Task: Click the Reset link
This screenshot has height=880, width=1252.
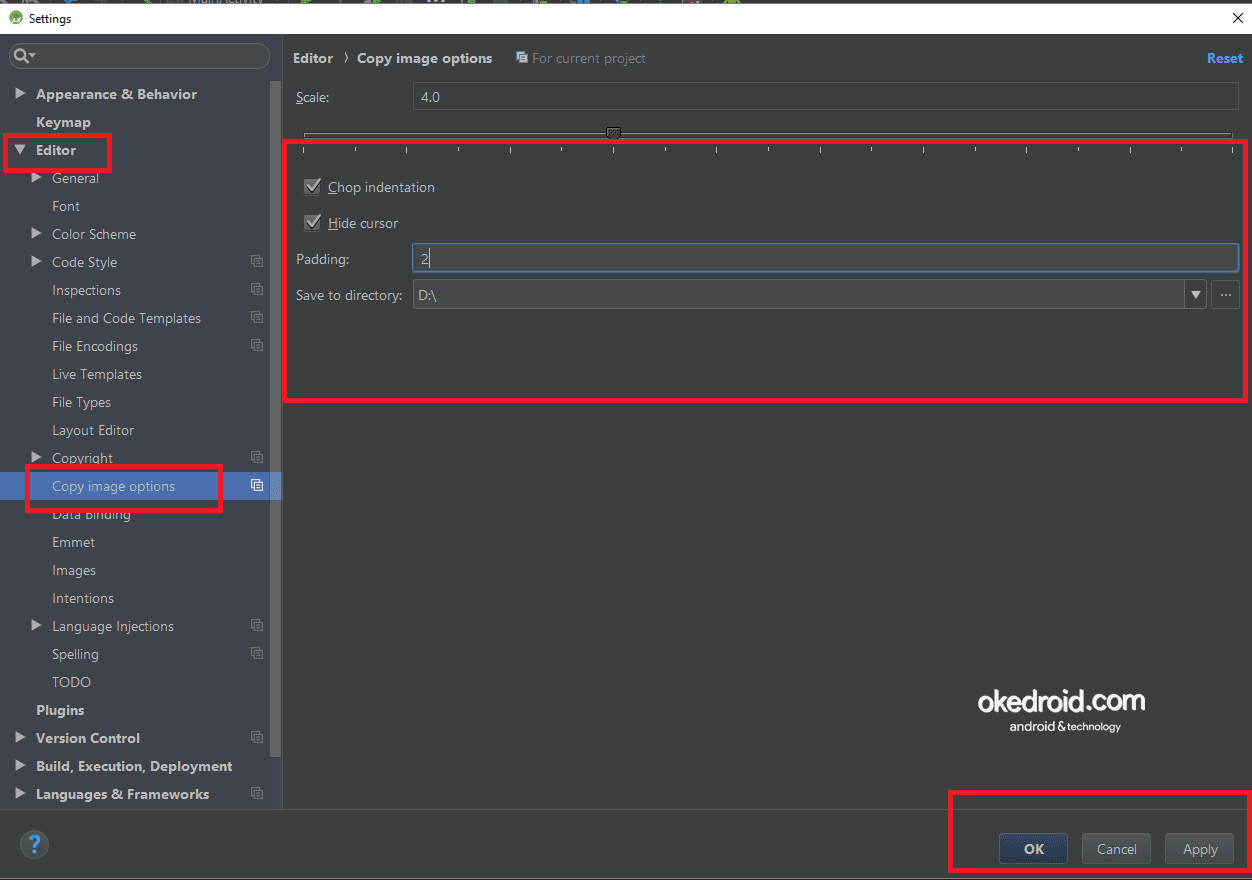Action: (x=1224, y=58)
